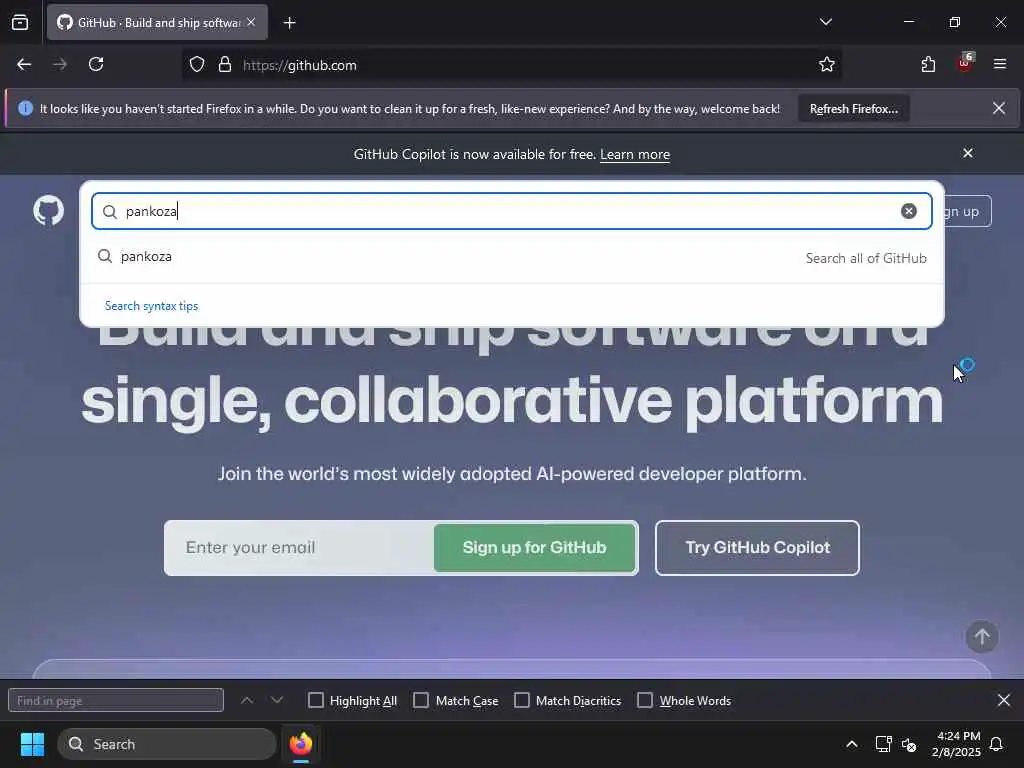Image resolution: width=1024 pixels, height=768 pixels.
Task: Click the Enter your email field
Action: point(299,547)
